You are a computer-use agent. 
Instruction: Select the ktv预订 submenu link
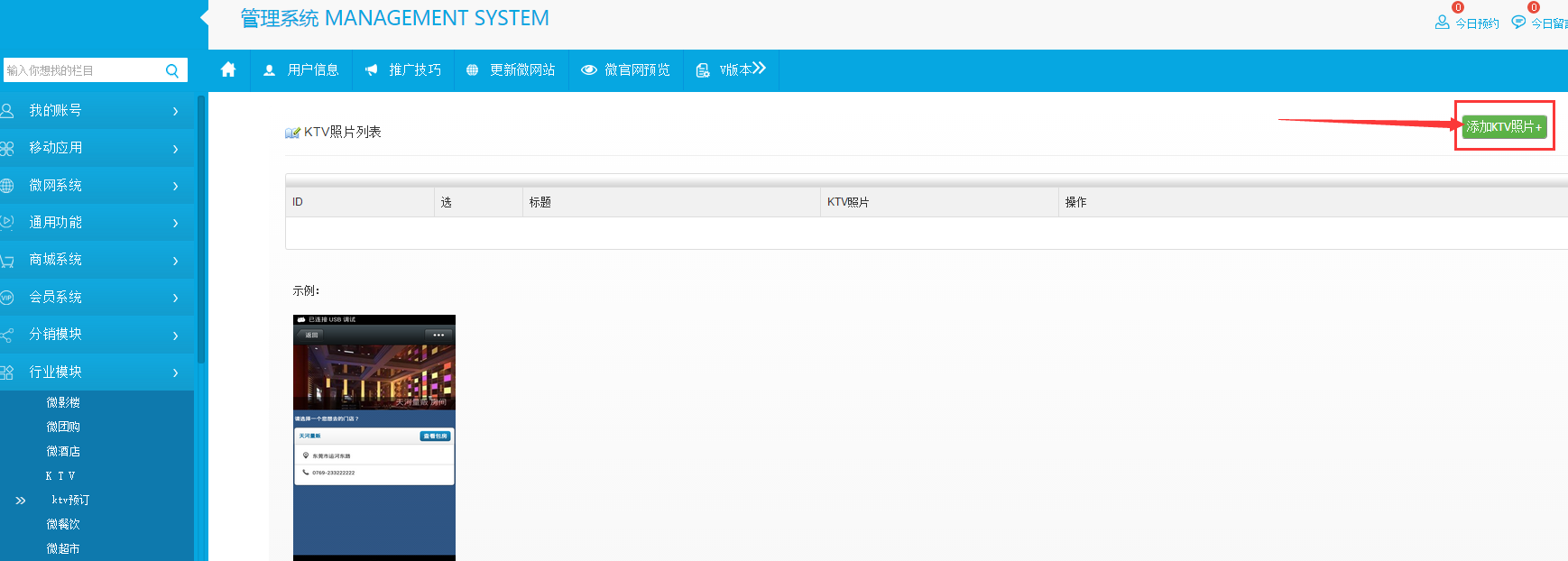(70, 500)
